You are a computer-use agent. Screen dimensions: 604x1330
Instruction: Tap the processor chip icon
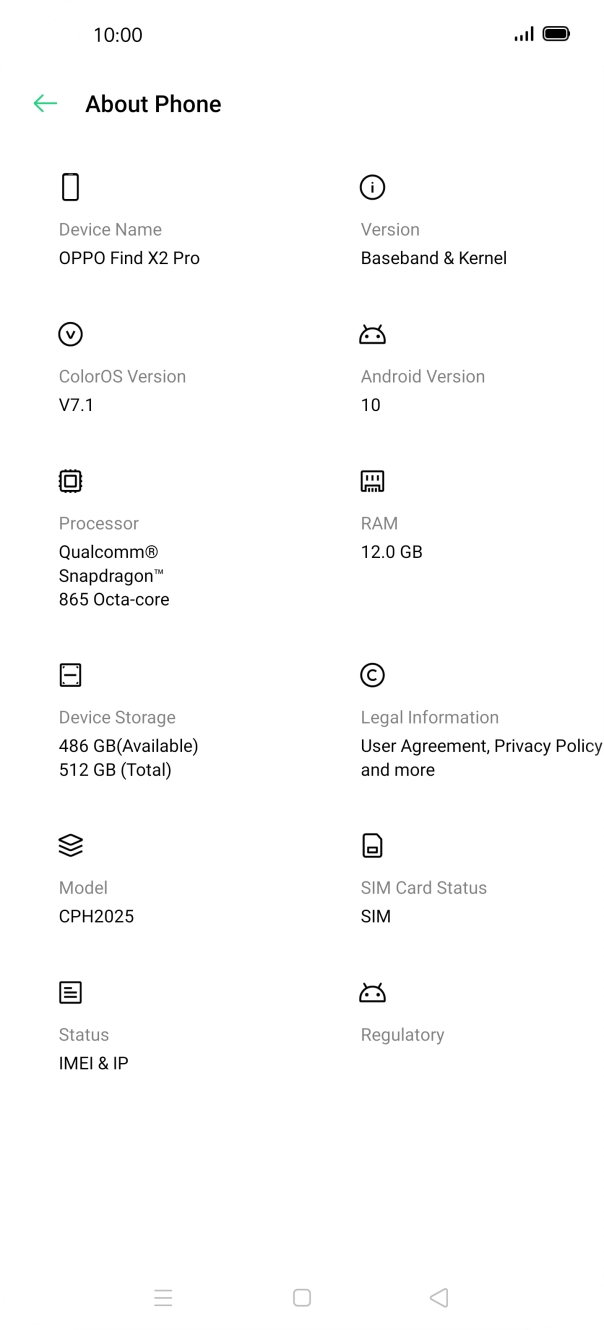coord(70,481)
